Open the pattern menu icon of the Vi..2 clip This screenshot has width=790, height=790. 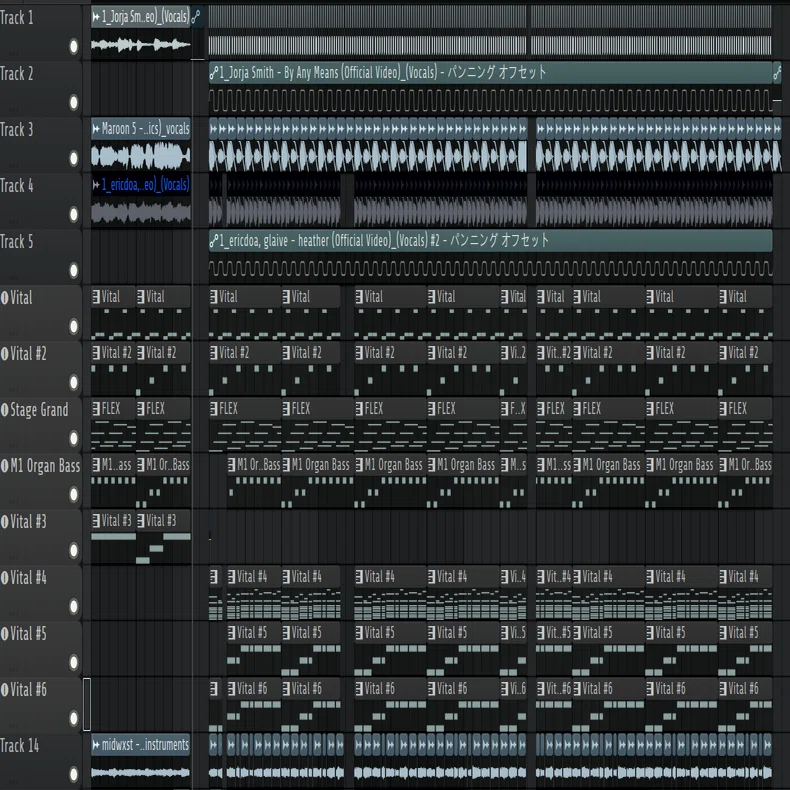[x=504, y=353]
